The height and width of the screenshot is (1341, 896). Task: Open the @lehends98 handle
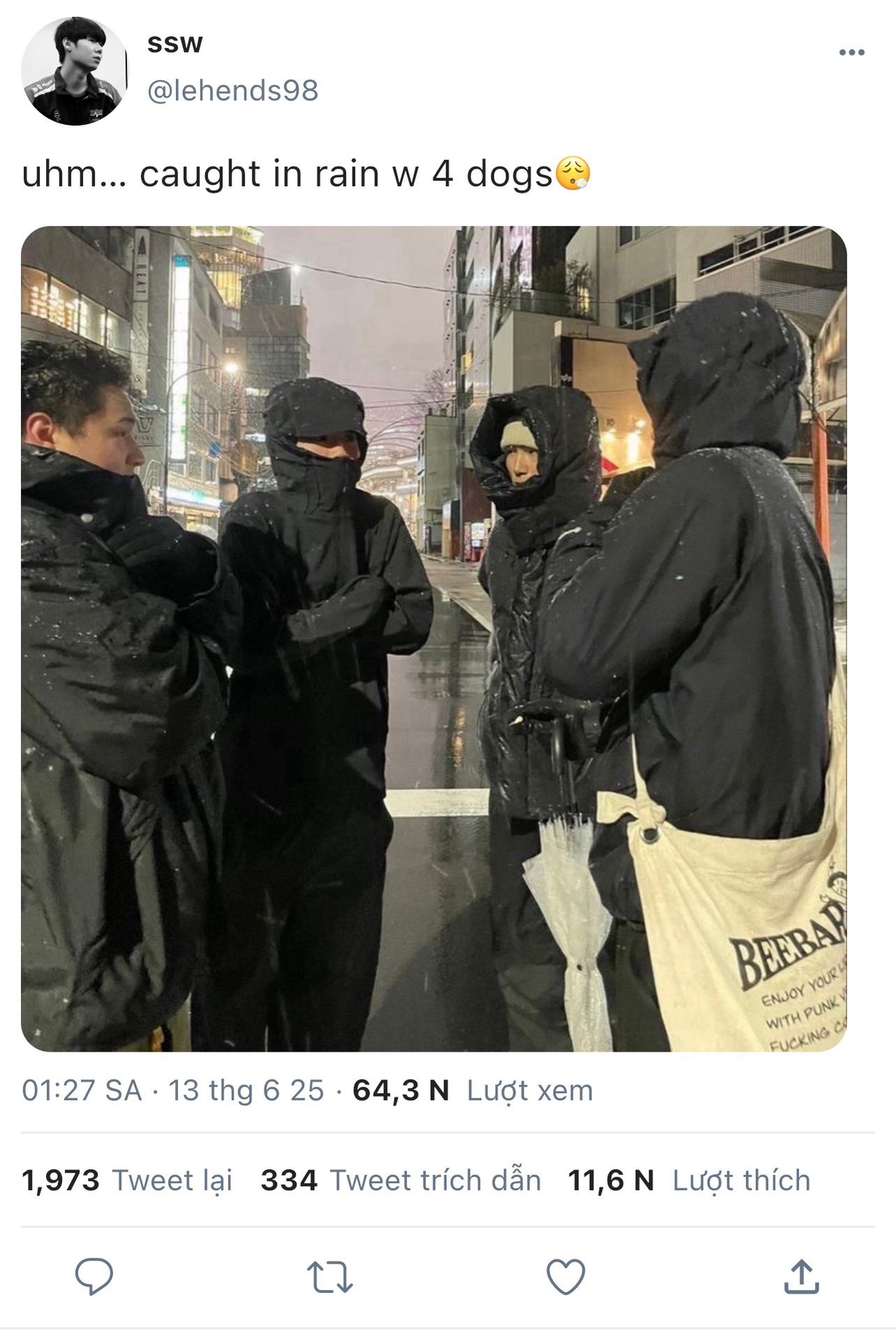click(x=233, y=91)
